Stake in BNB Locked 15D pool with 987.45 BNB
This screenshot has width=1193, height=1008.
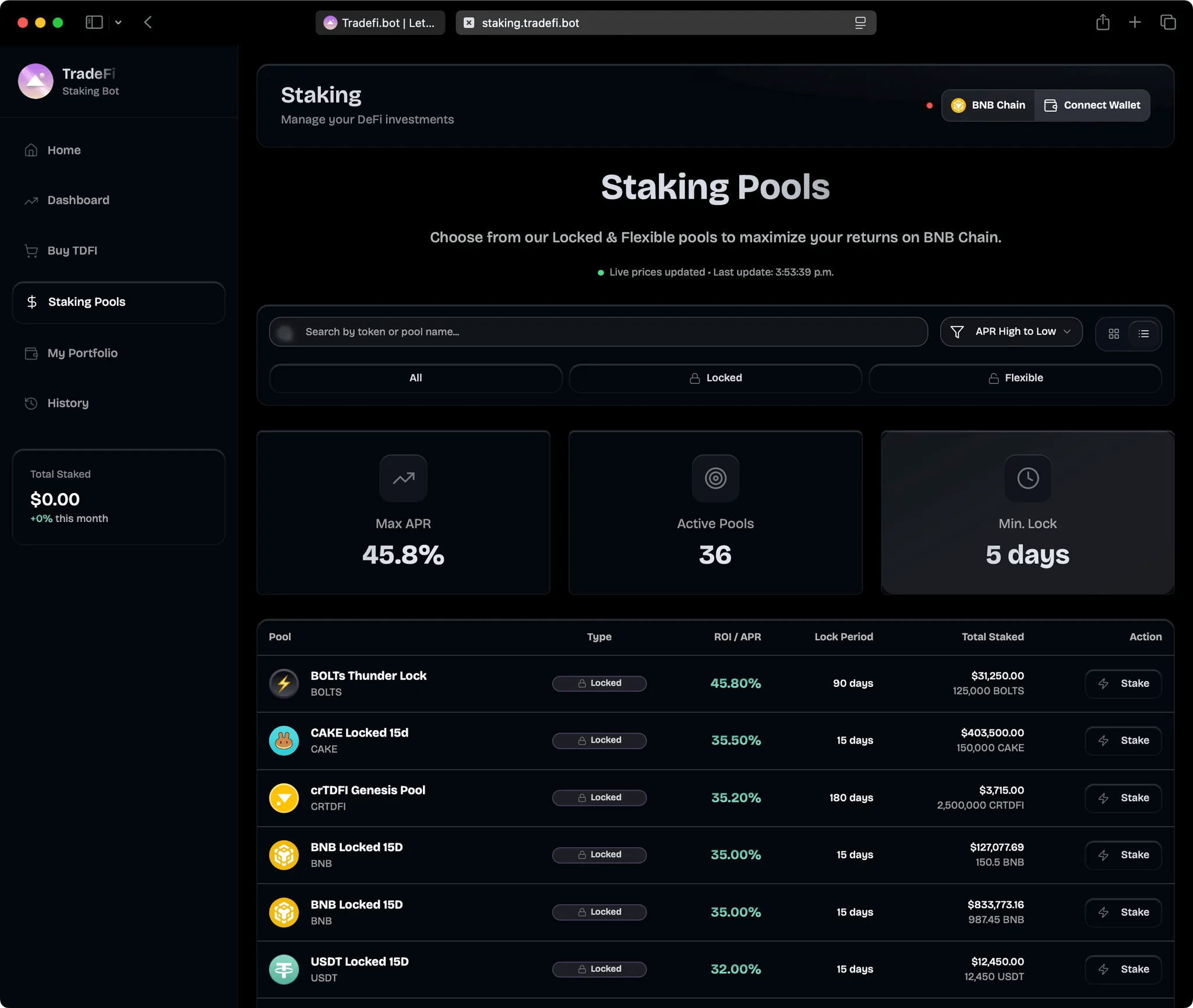pos(1123,912)
